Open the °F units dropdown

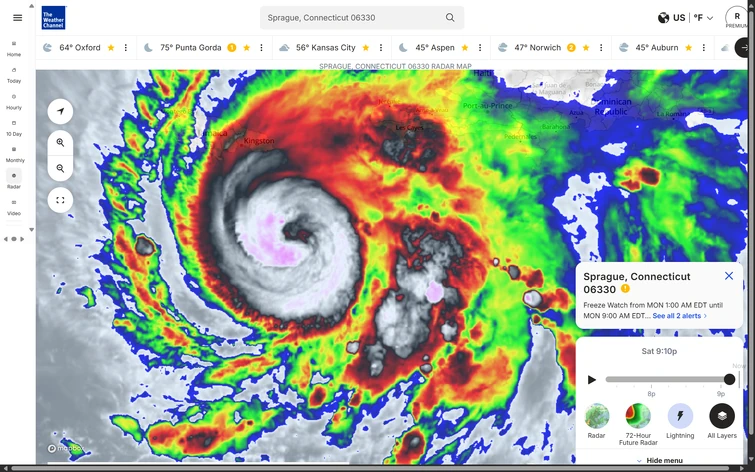[703, 18]
